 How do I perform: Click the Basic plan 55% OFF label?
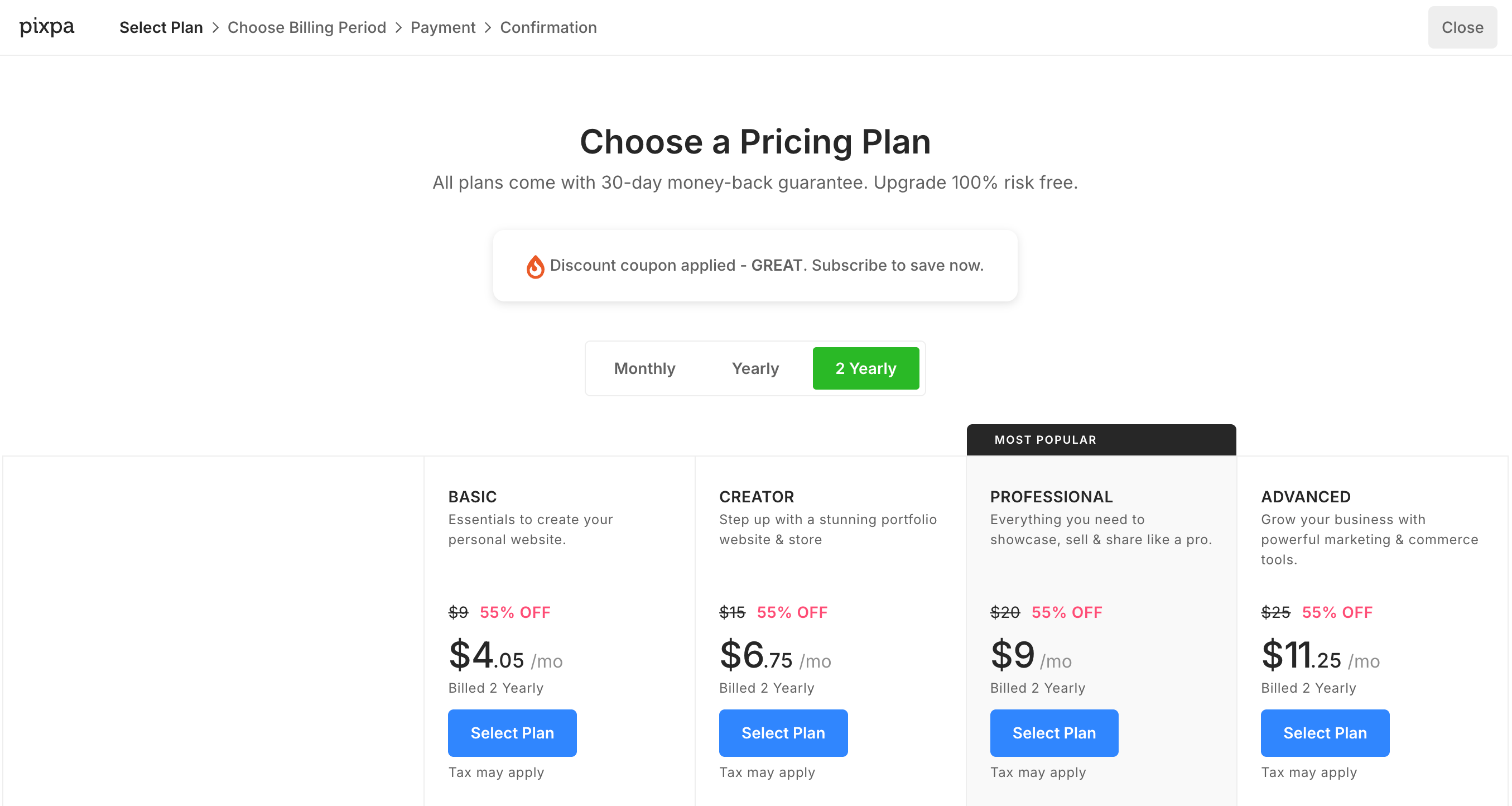pos(515,612)
